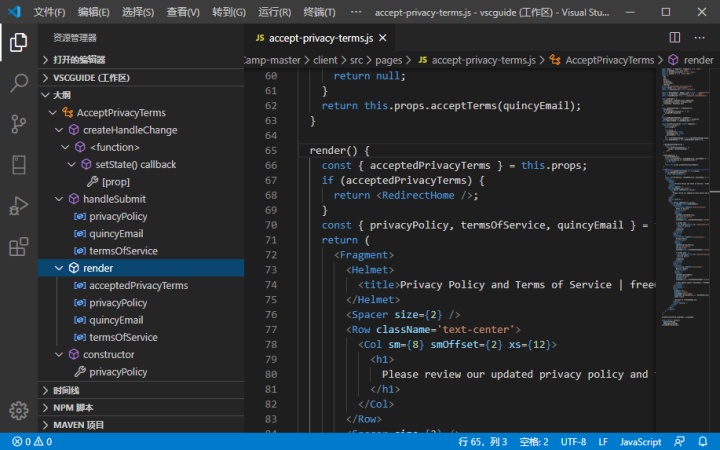Collapse the AcceptPrivacyTerms outline node
The width and height of the screenshot is (720, 450).
(52, 112)
